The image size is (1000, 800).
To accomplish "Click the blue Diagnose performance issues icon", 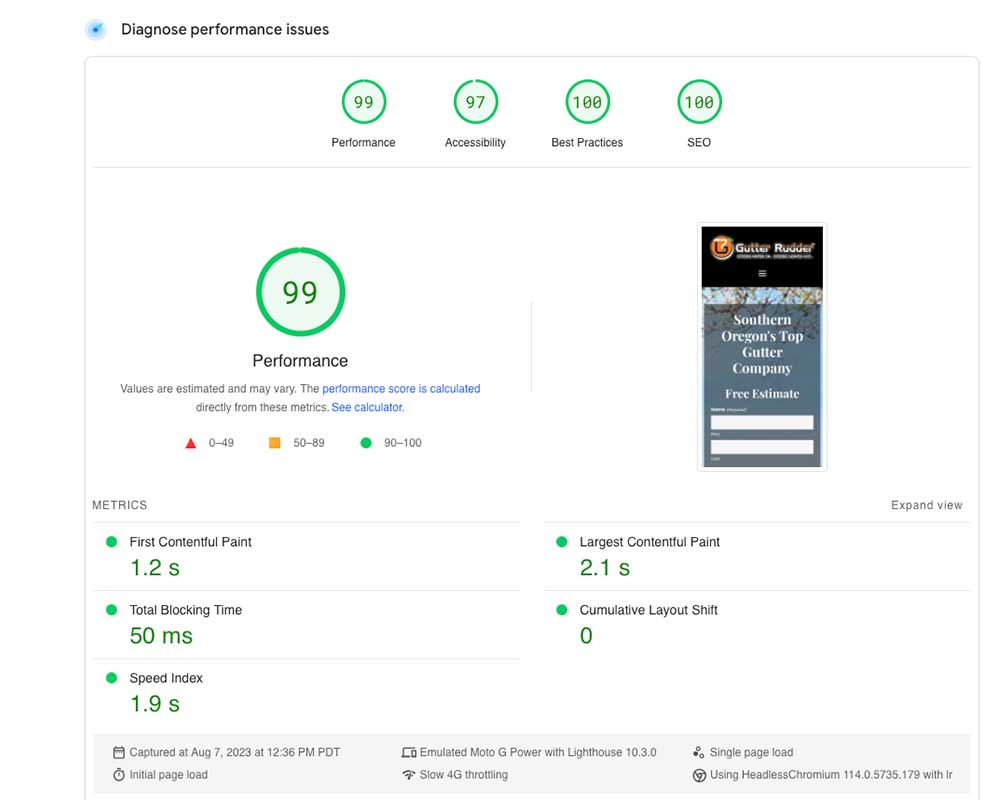I will point(96,30).
